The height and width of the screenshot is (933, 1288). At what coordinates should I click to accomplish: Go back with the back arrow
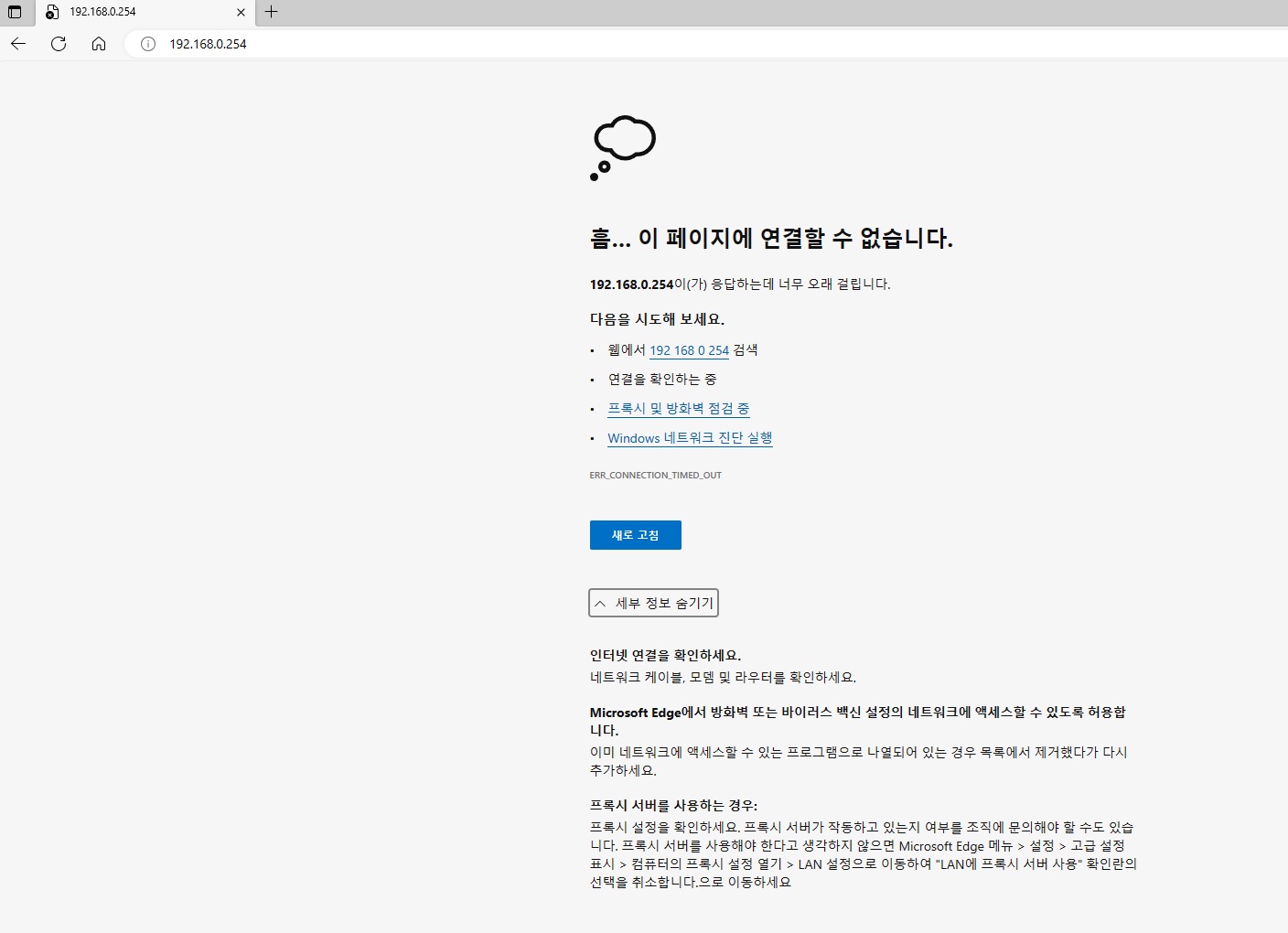tap(18, 44)
